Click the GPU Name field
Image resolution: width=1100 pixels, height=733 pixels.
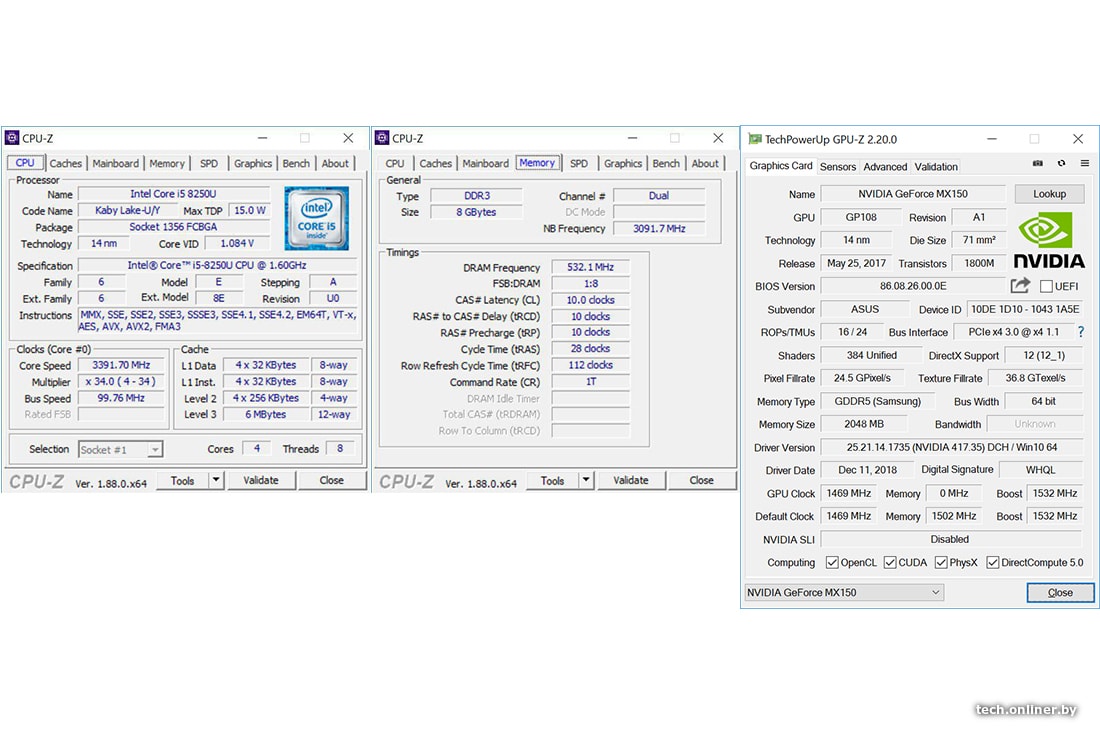(x=913, y=194)
